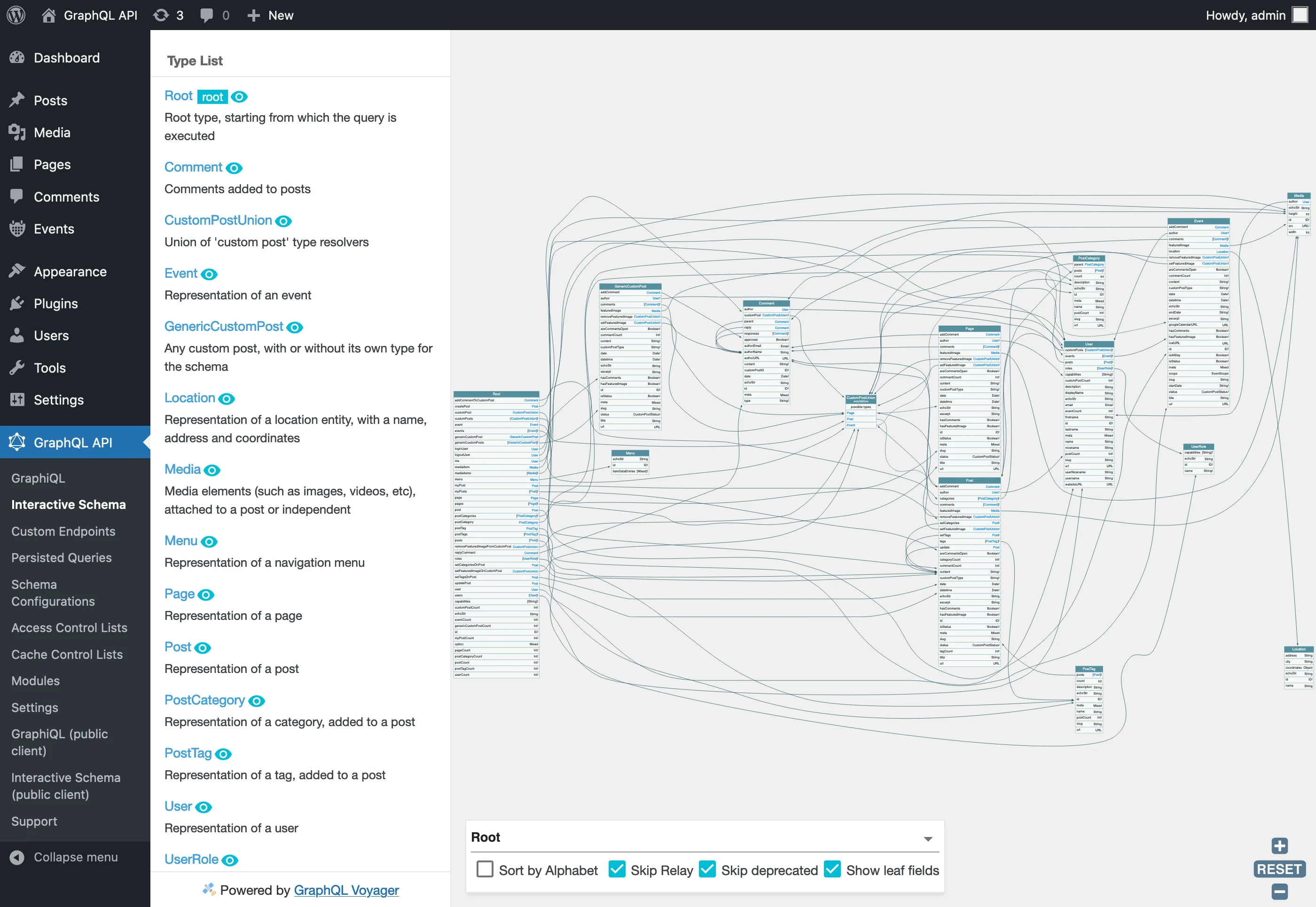Click the Settings sliders icon

[x=17, y=399]
